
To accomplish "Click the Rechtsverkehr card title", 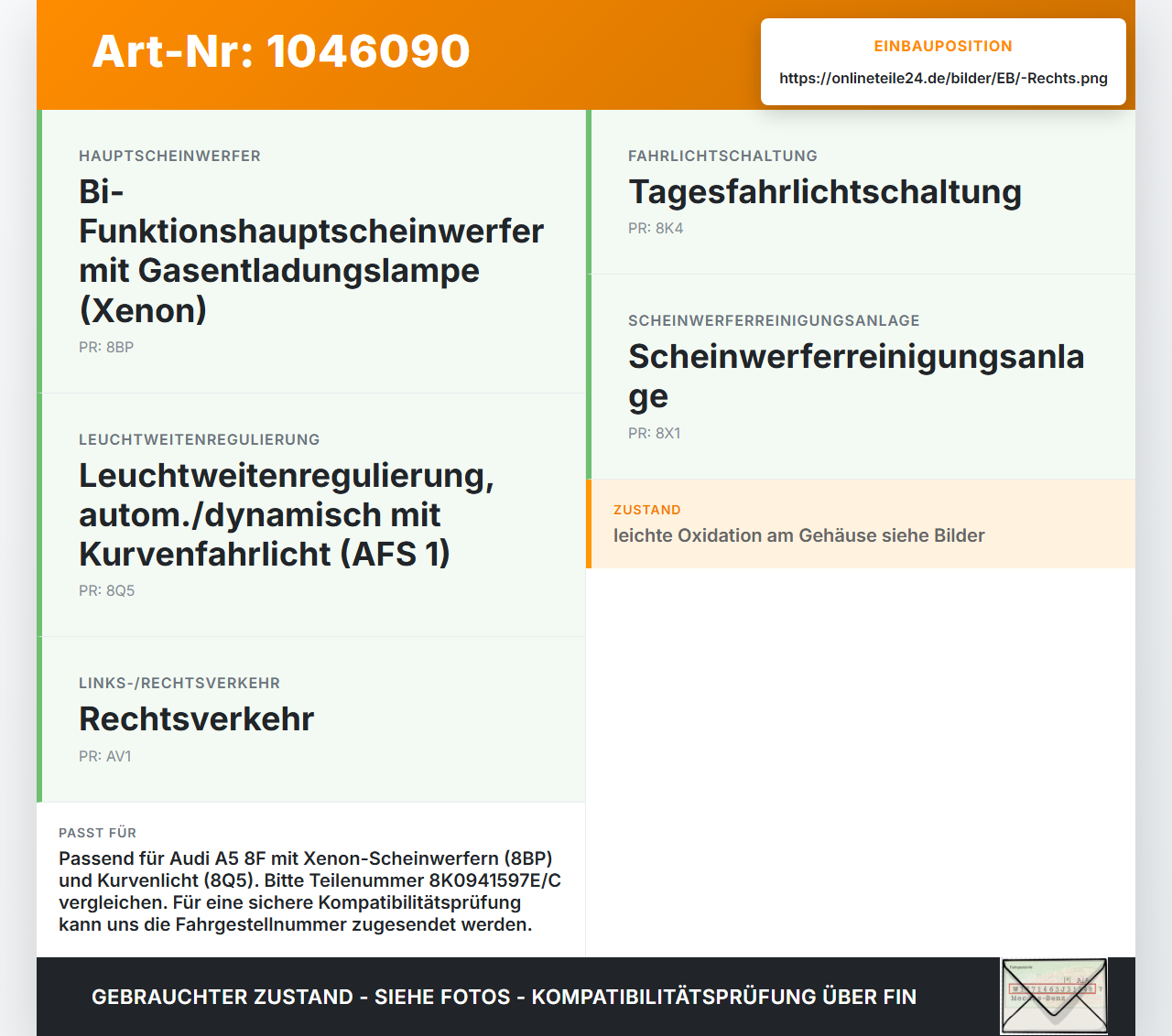I will [197, 718].
